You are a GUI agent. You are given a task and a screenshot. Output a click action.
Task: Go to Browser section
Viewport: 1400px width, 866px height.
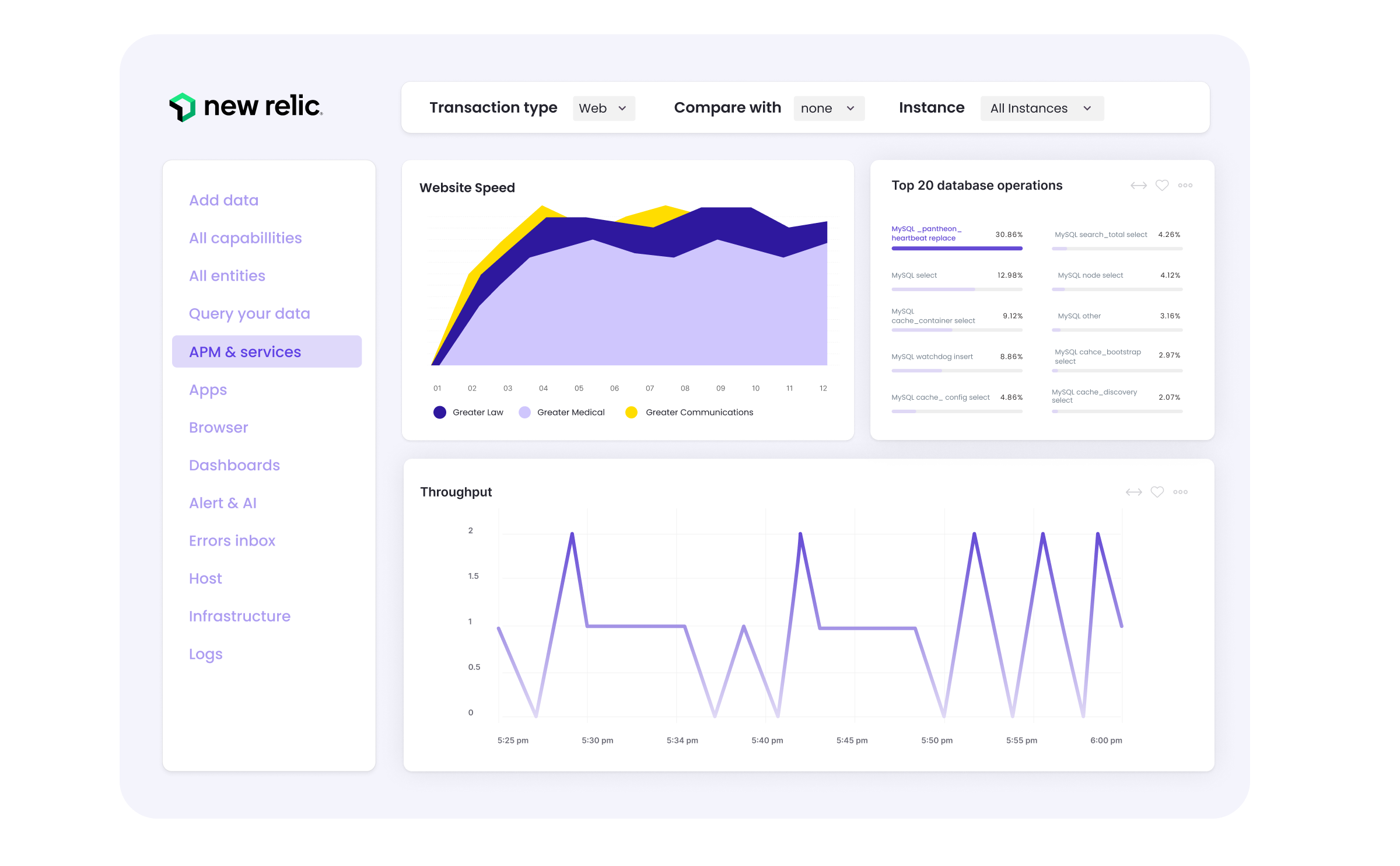coord(218,427)
